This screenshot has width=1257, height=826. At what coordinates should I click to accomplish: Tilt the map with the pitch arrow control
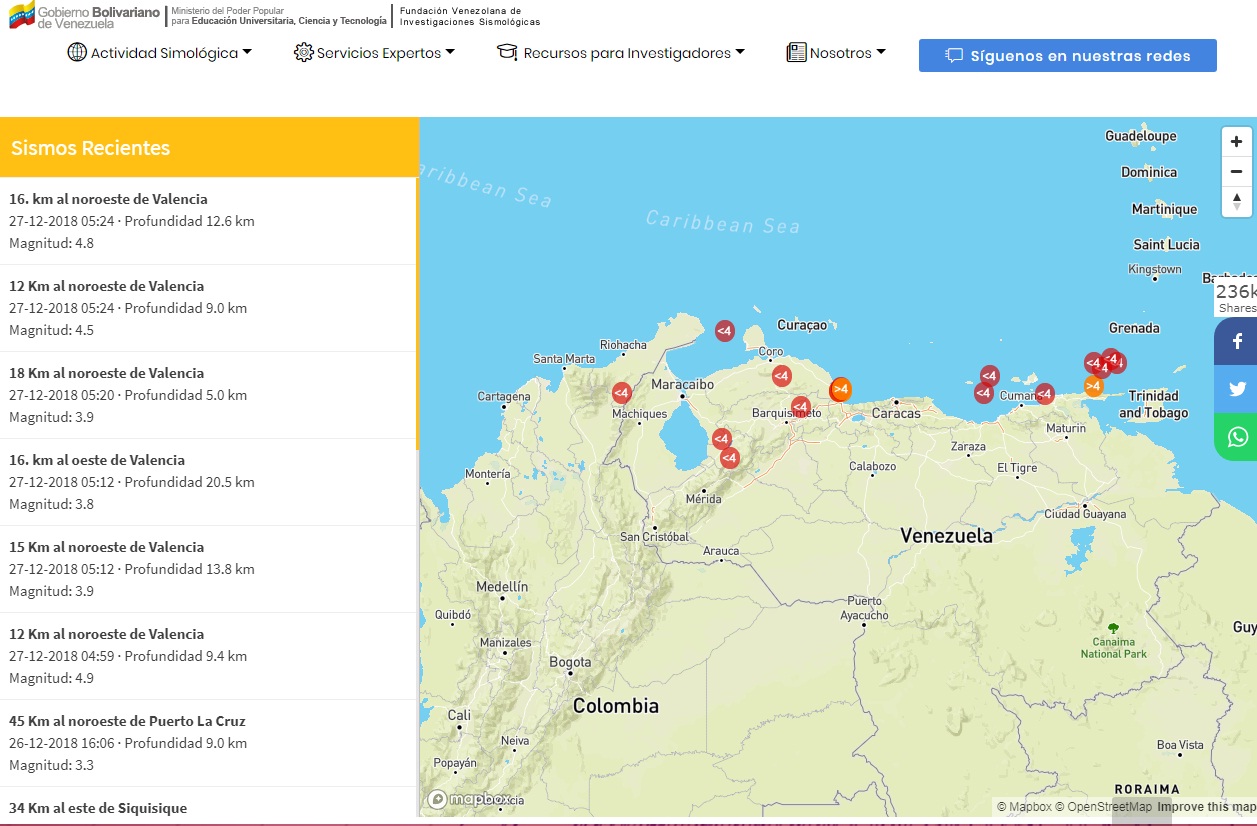[1237, 203]
